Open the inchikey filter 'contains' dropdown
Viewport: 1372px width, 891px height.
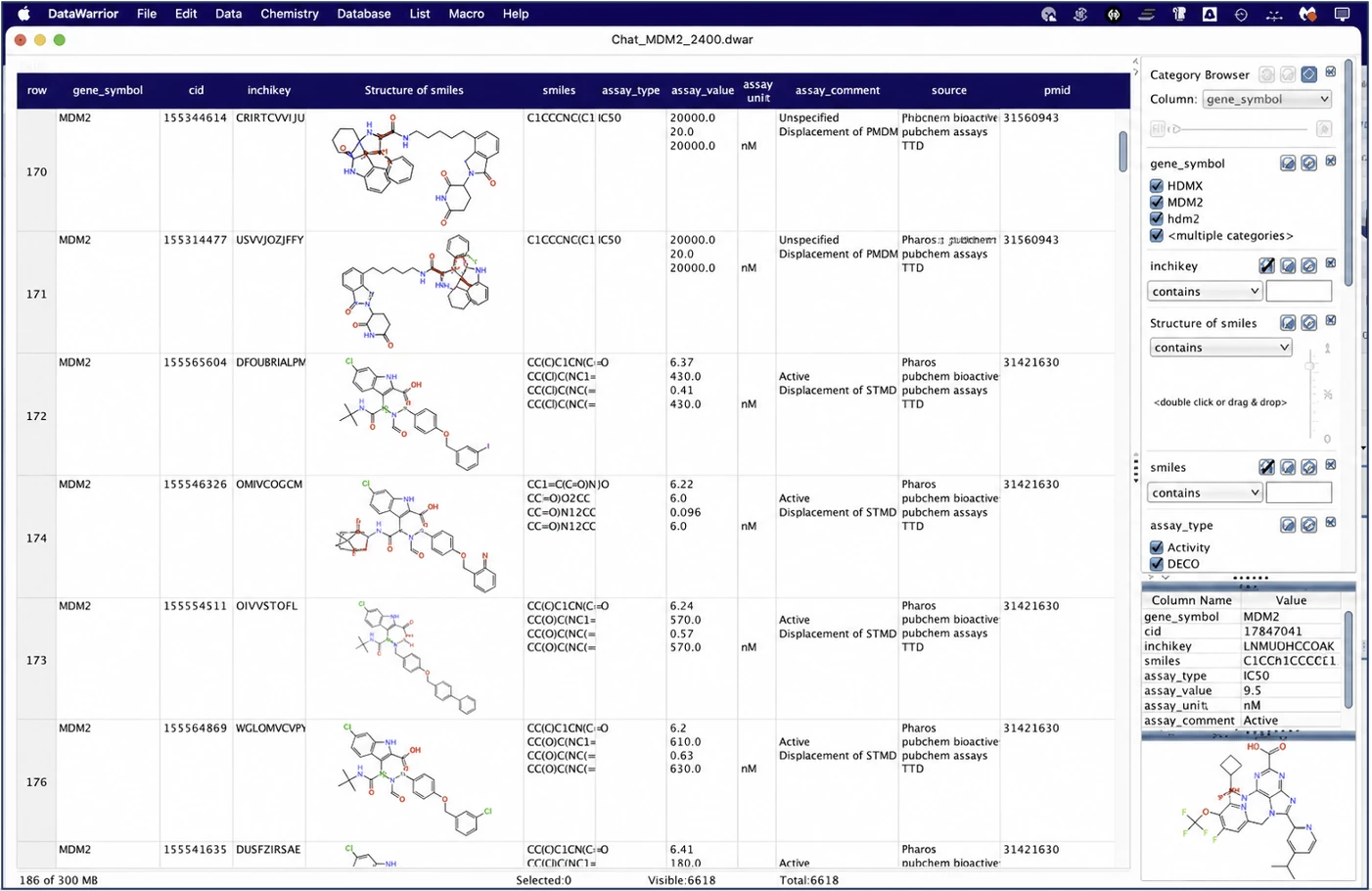[x=1205, y=291]
